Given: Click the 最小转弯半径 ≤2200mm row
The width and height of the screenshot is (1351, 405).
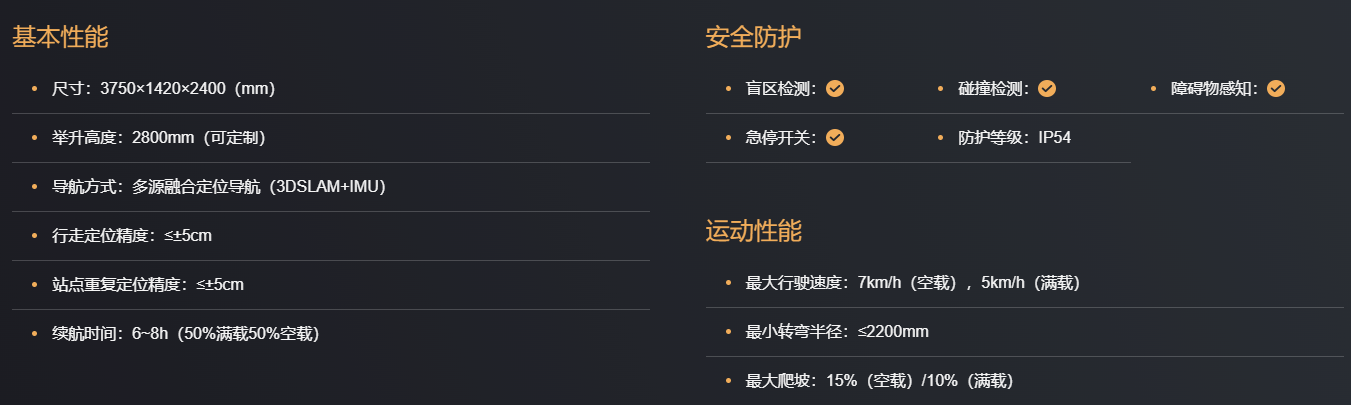Looking at the screenshot, I should (837, 332).
